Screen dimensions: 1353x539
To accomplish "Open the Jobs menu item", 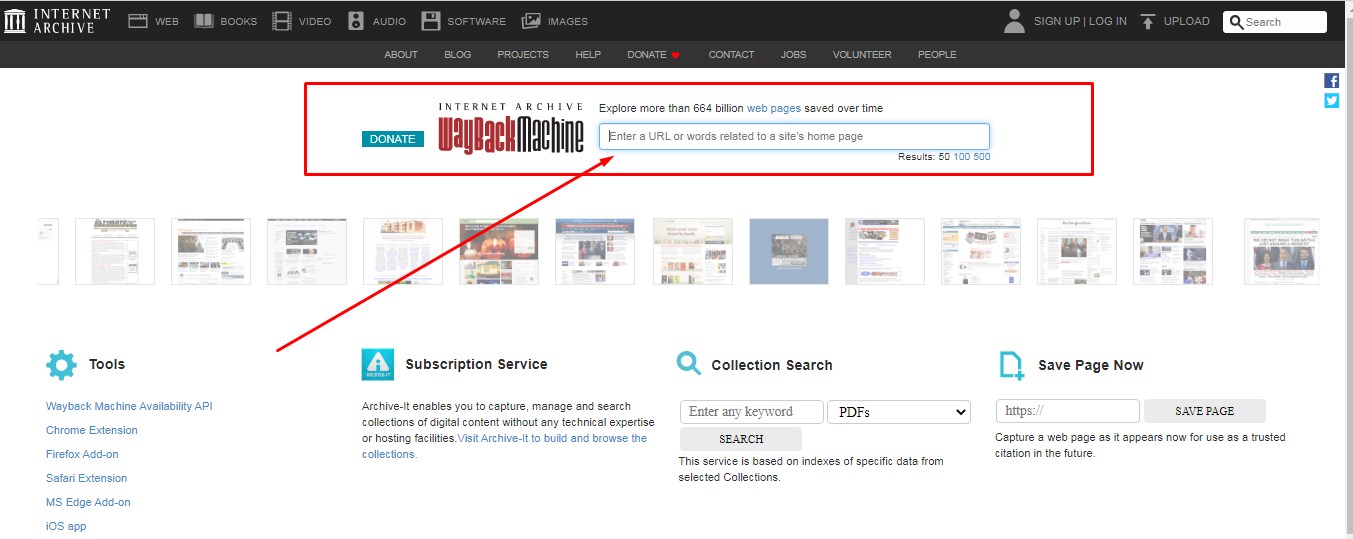I will (x=793, y=55).
